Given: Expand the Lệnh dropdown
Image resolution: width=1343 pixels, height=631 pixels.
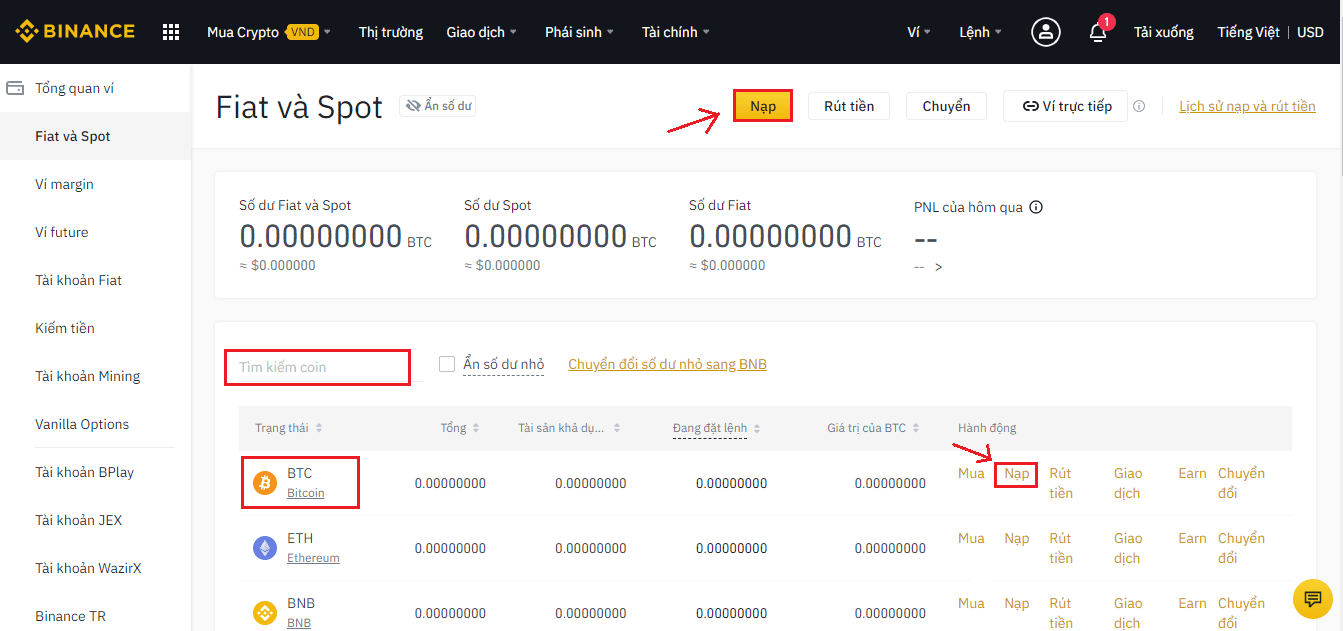Looking at the screenshot, I should (x=981, y=32).
